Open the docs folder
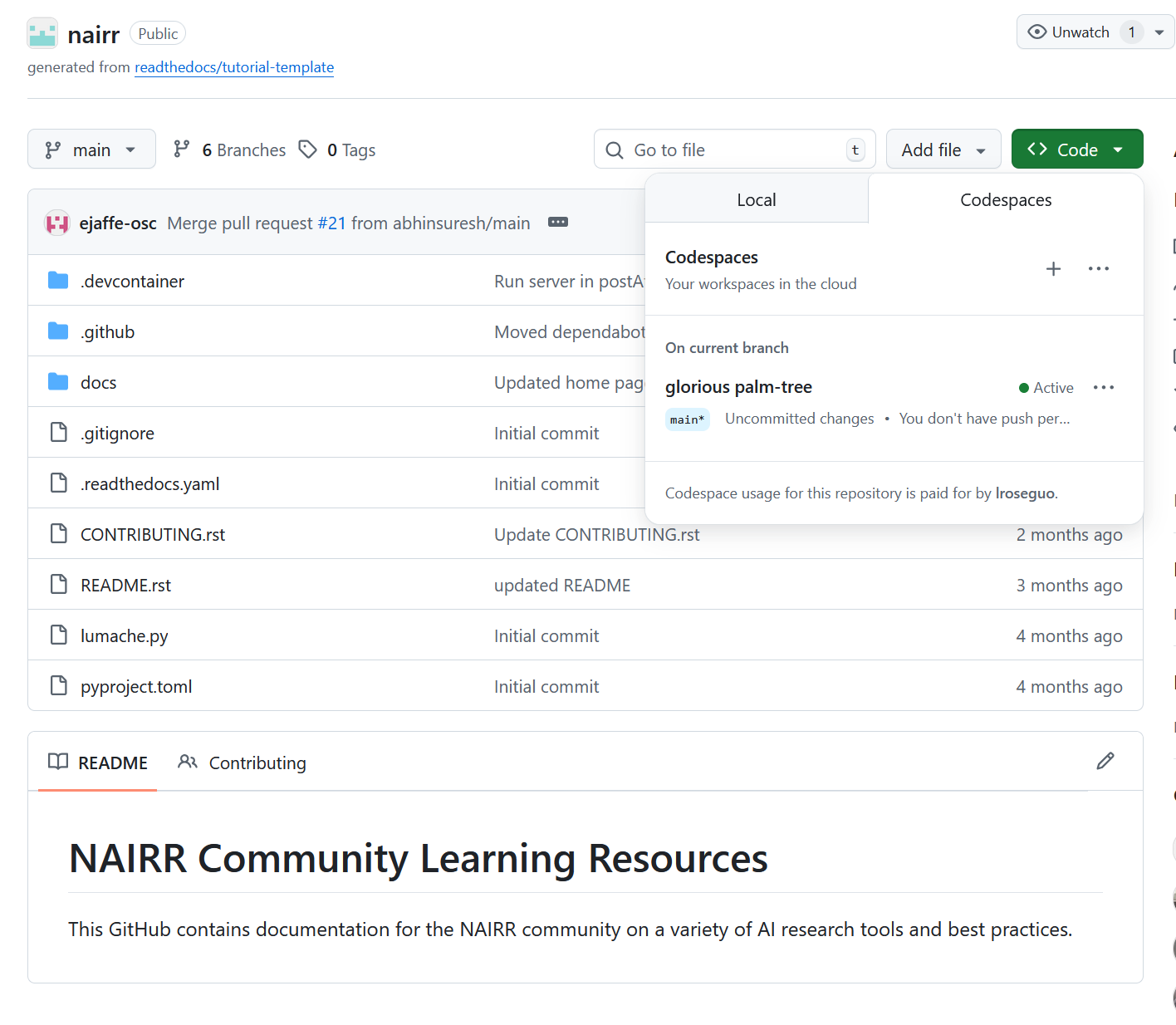The image size is (1176, 1025). pos(99,382)
